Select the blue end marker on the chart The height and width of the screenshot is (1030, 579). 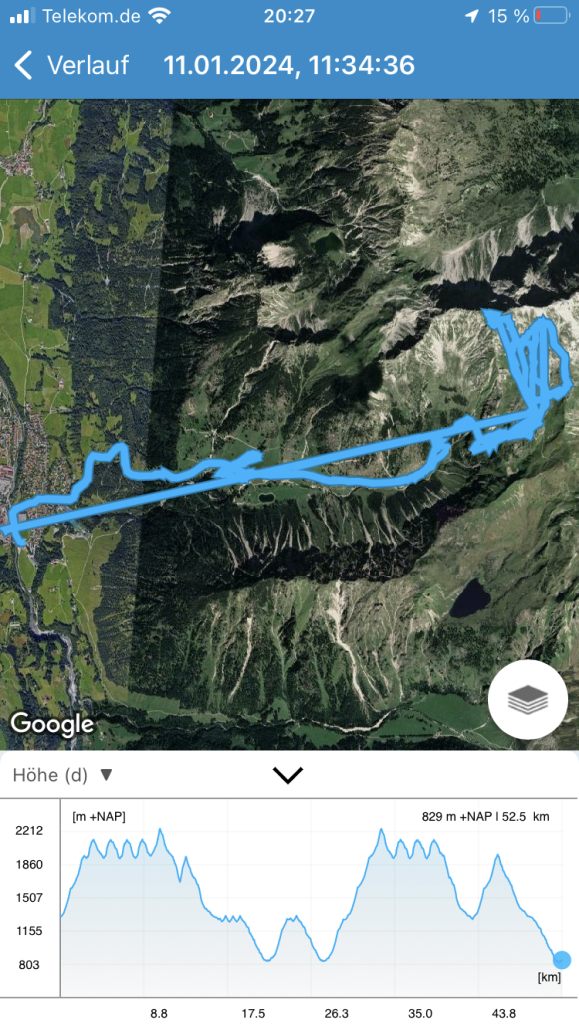point(561,960)
